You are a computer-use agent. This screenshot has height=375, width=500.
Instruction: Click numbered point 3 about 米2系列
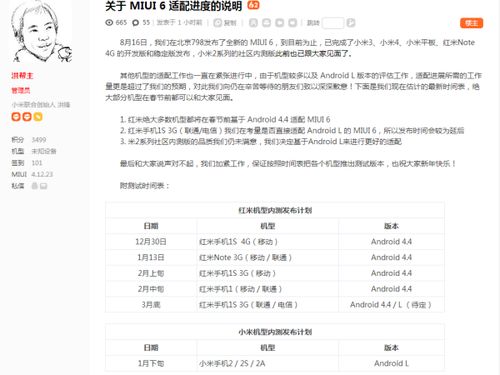261,142
